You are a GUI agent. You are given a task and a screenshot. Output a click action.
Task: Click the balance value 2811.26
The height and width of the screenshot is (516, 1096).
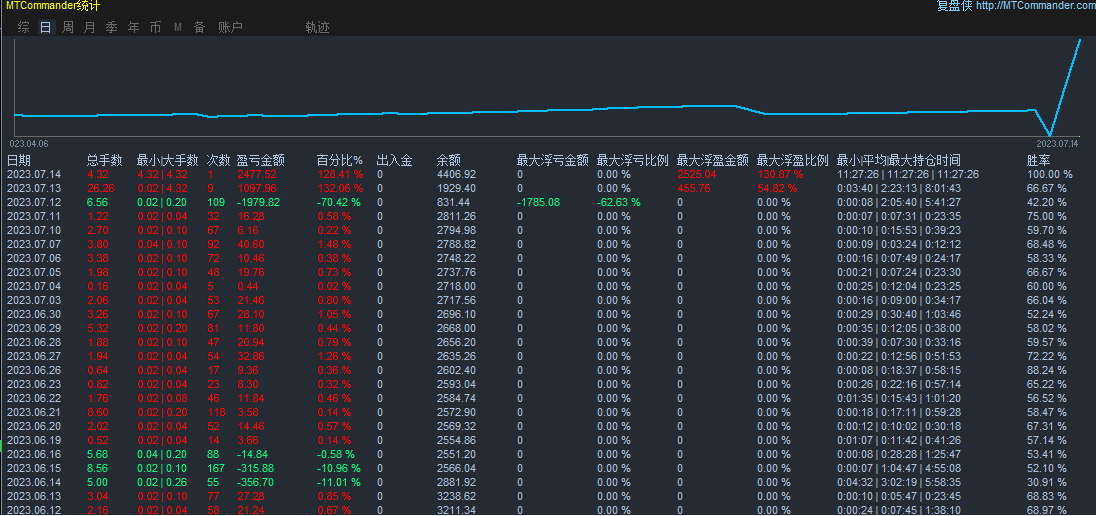click(456, 216)
